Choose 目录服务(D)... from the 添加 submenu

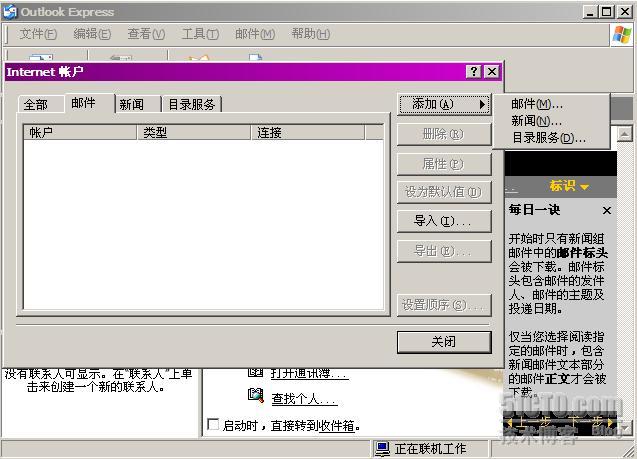(x=548, y=138)
